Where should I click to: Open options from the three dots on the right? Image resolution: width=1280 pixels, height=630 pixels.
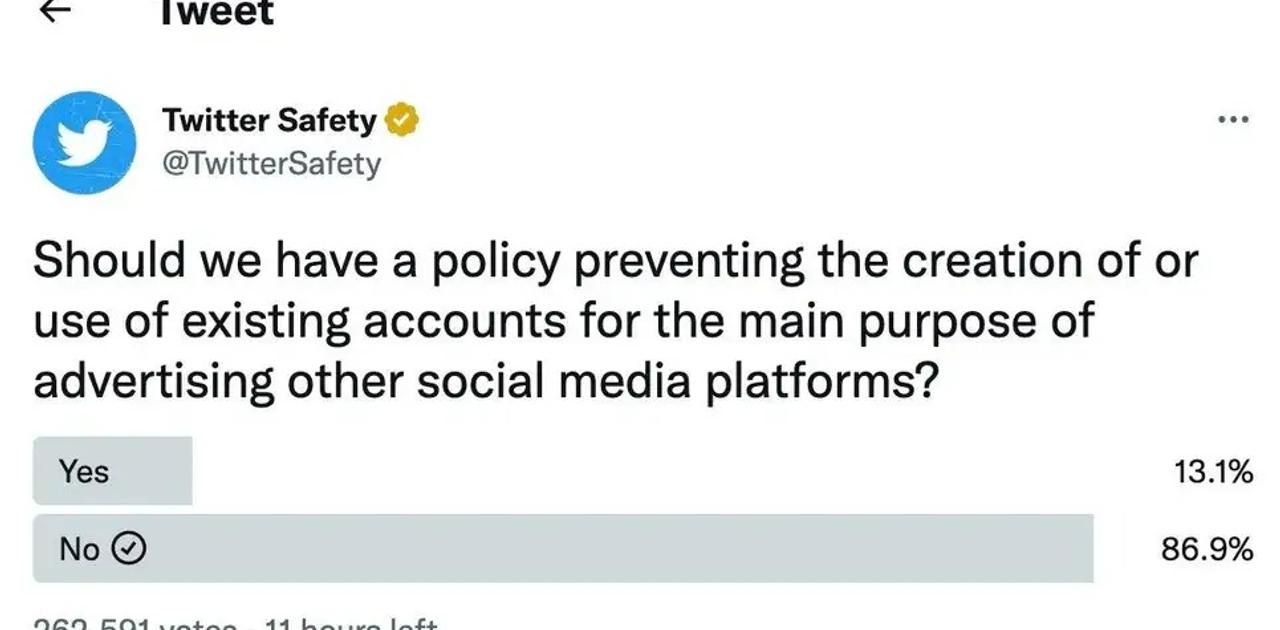1232,119
